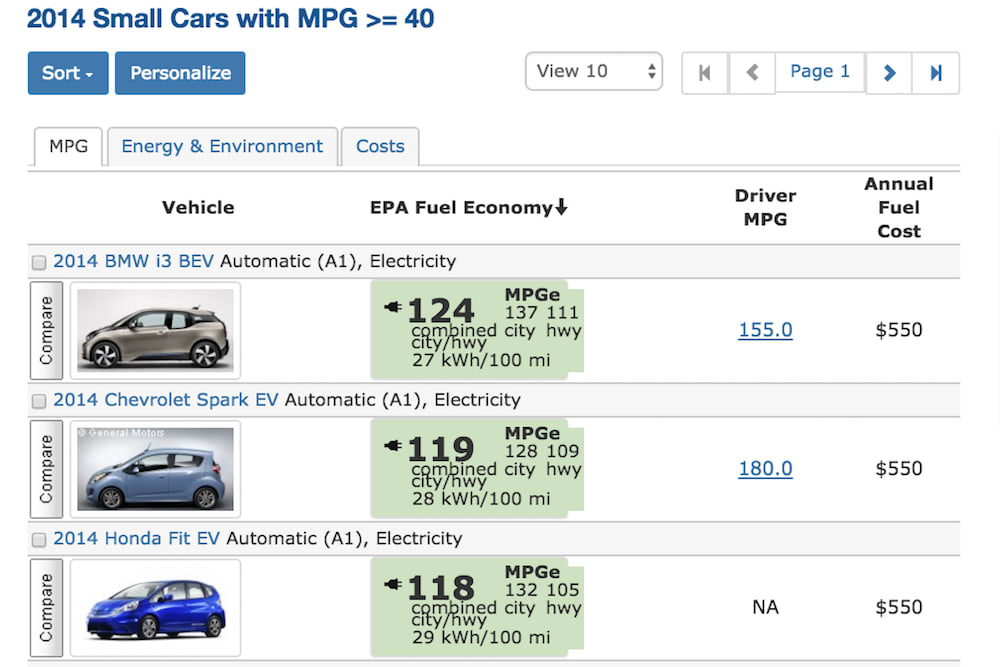Click the $550 fuel cost for Spark EV
This screenshot has width=1000, height=667.
[x=899, y=469]
